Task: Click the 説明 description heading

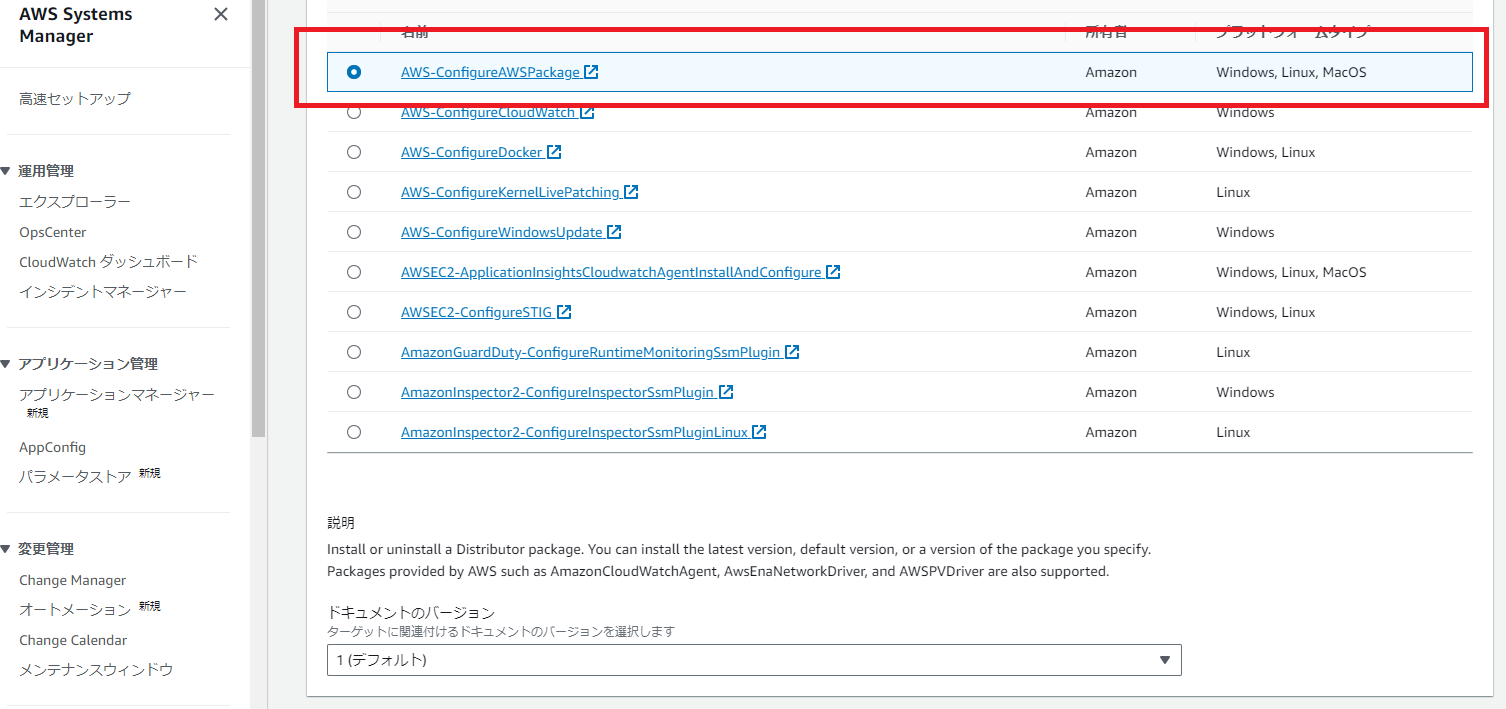Action: click(x=341, y=523)
